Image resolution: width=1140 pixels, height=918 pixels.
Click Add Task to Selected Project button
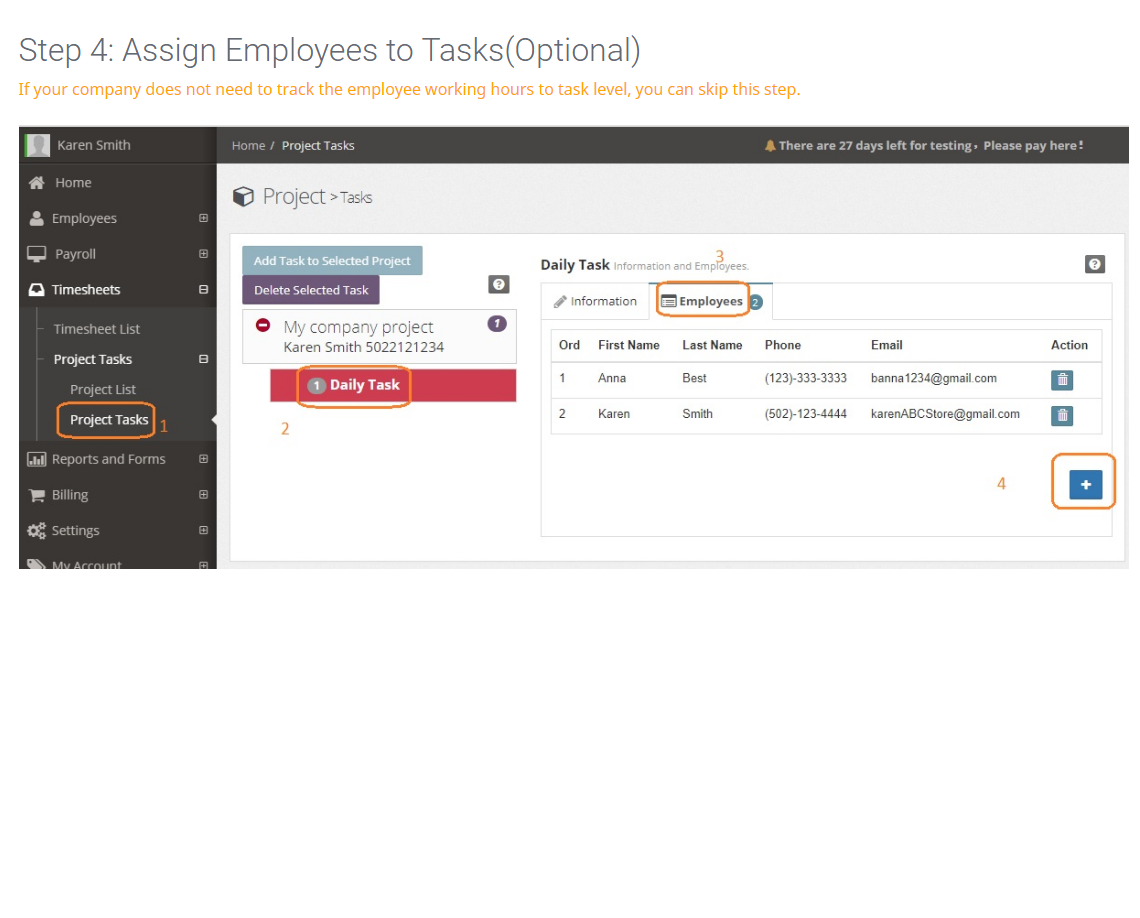[332, 261]
